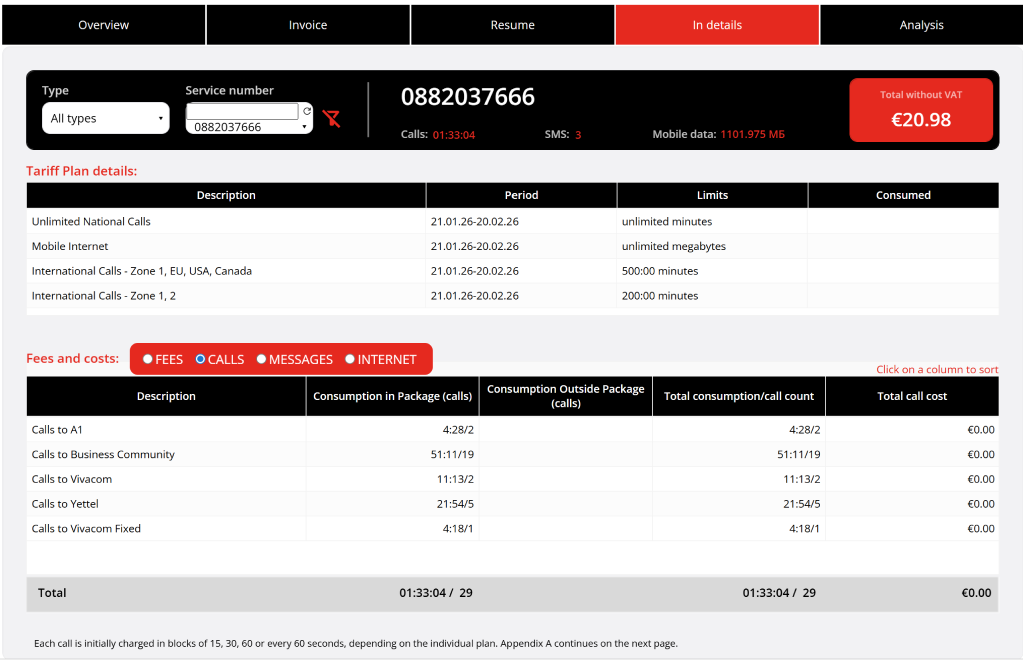Click the refresh icon beside the service number field

pyautogui.click(x=307, y=111)
